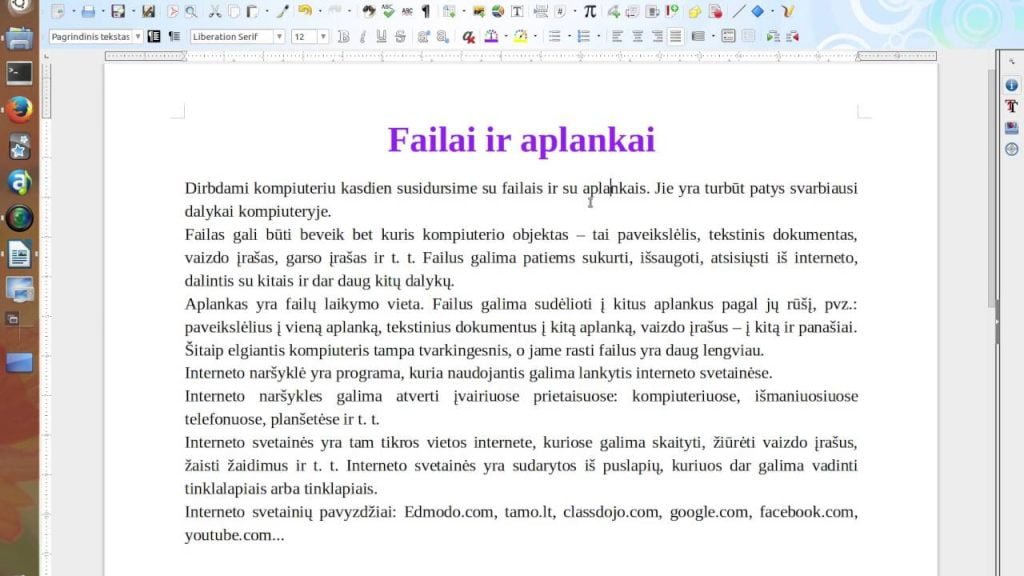Open sidebar Properties deck
The image size is (1024, 576).
(x=1012, y=85)
